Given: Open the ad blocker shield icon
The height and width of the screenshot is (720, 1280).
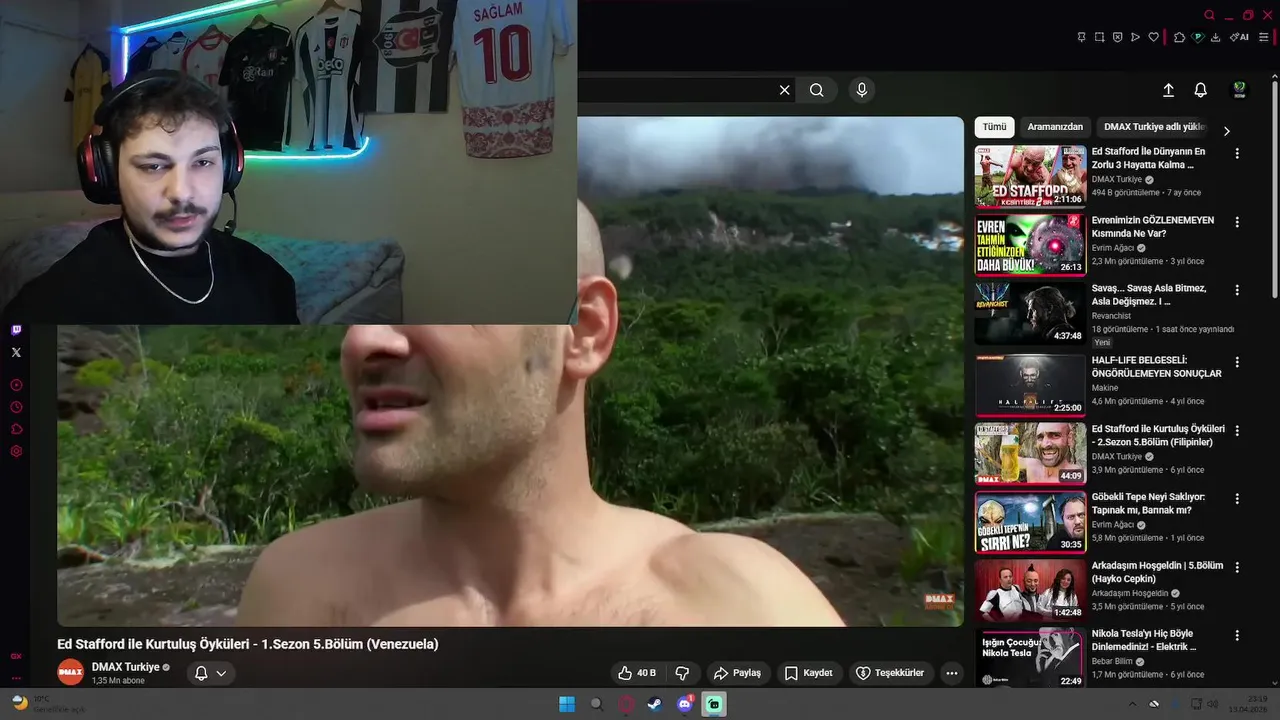Looking at the screenshot, I should coord(1117,37).
